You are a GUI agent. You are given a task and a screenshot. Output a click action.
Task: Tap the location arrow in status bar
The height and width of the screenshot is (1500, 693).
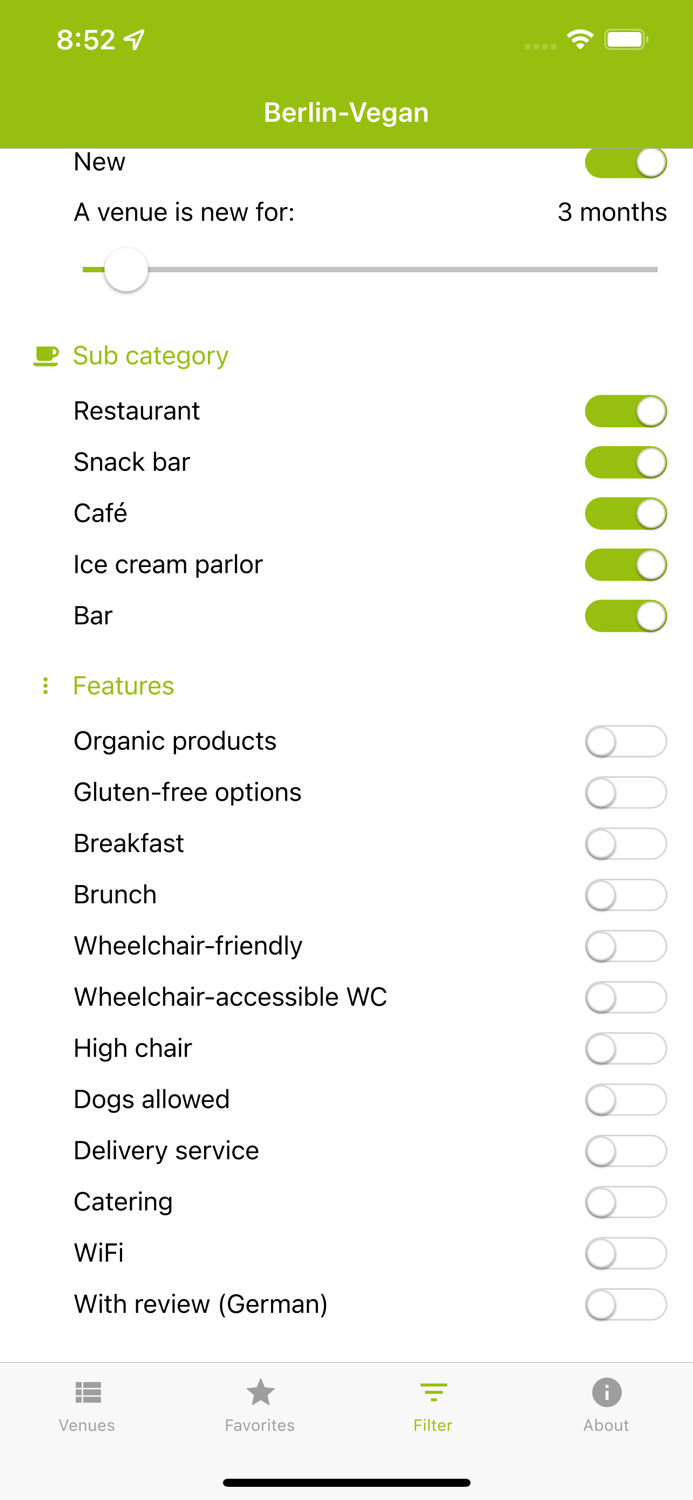[134, 40]
